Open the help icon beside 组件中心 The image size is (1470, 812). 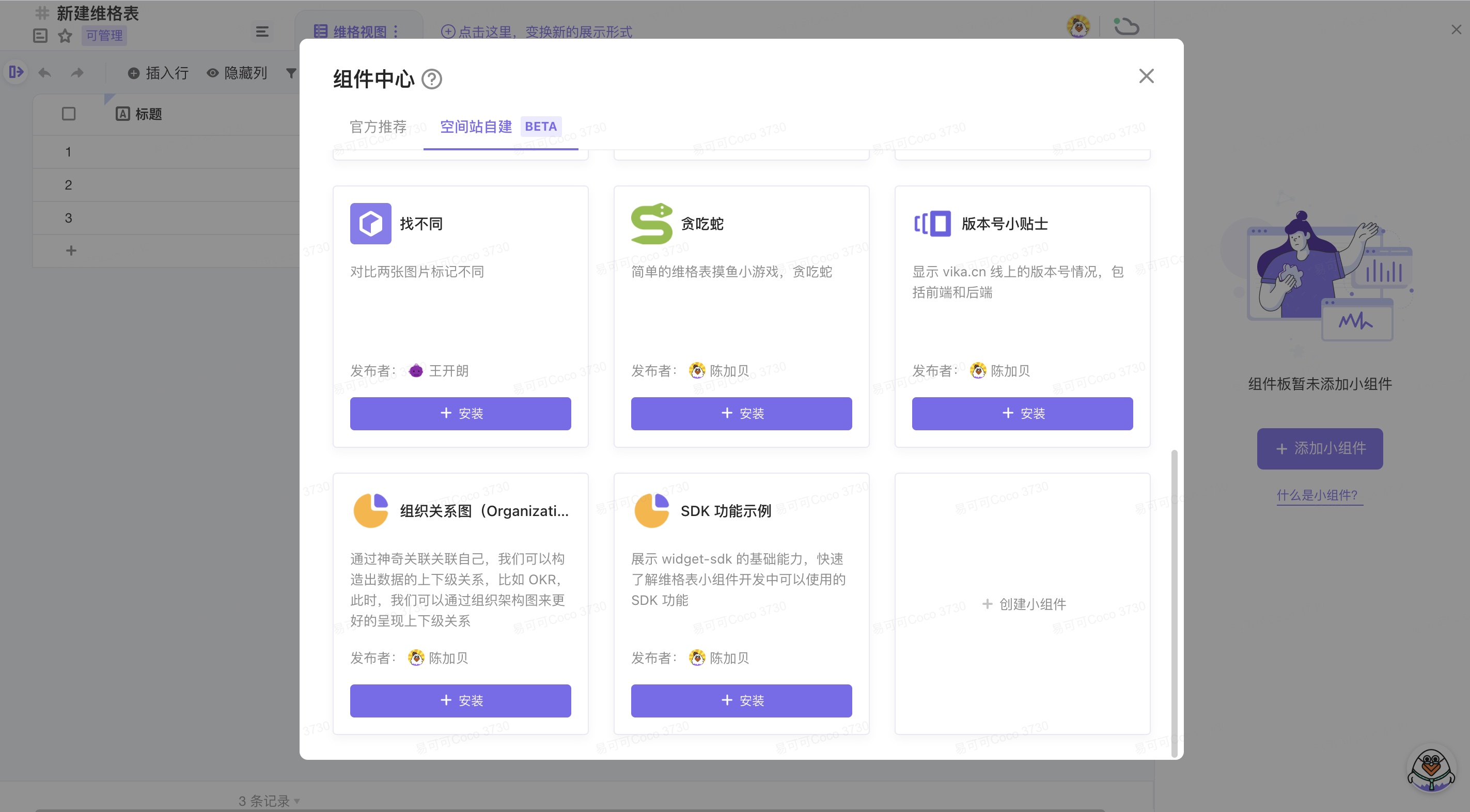point(432,80)
